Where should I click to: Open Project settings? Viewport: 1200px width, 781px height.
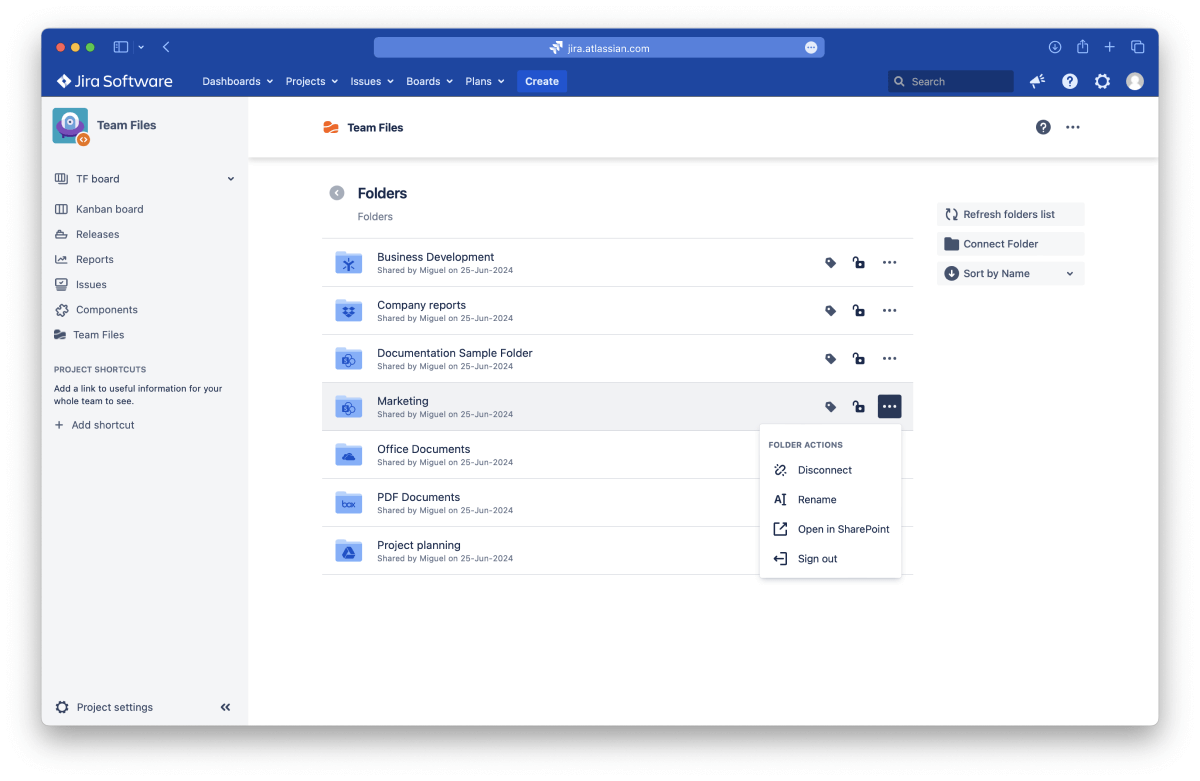105,707
